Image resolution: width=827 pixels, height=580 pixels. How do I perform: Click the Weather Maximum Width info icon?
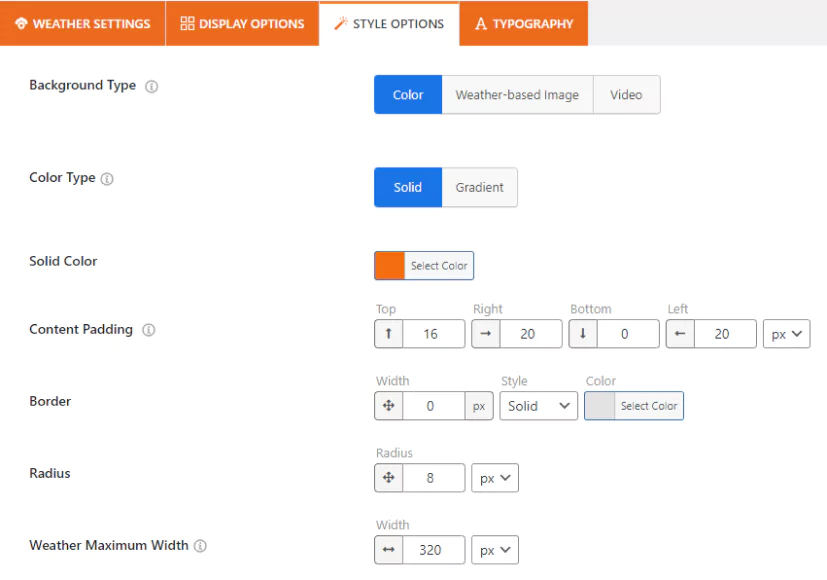(x=200, y=546)
